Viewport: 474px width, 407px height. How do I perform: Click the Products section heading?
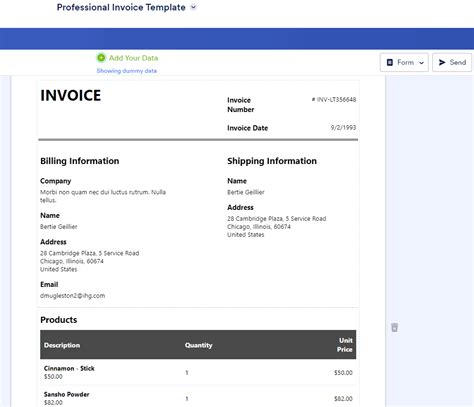[59, 320]
